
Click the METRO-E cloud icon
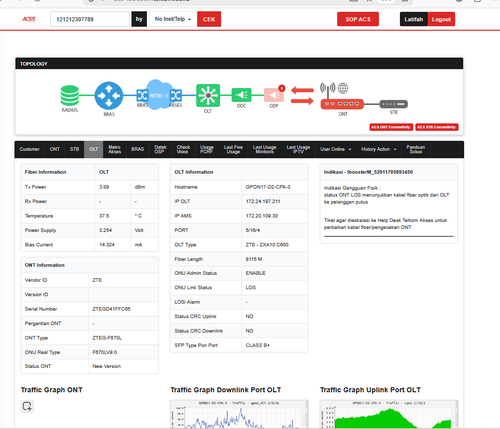click(159, 95)
